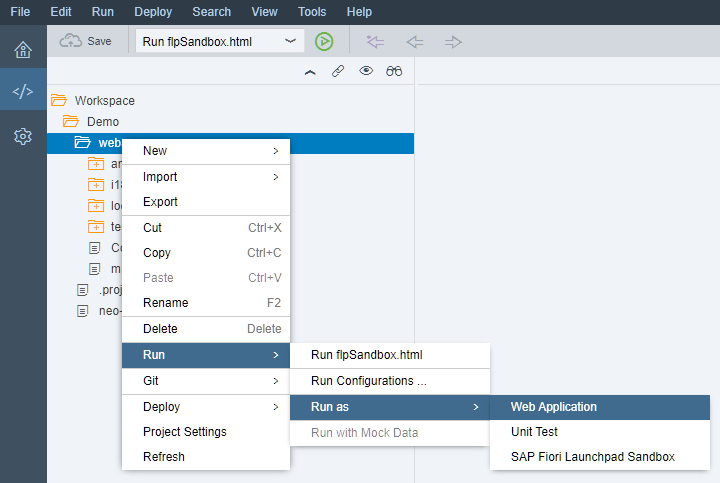Select the Demo folder in workspace tree
720x483 pixels.
tap(102, 122)
